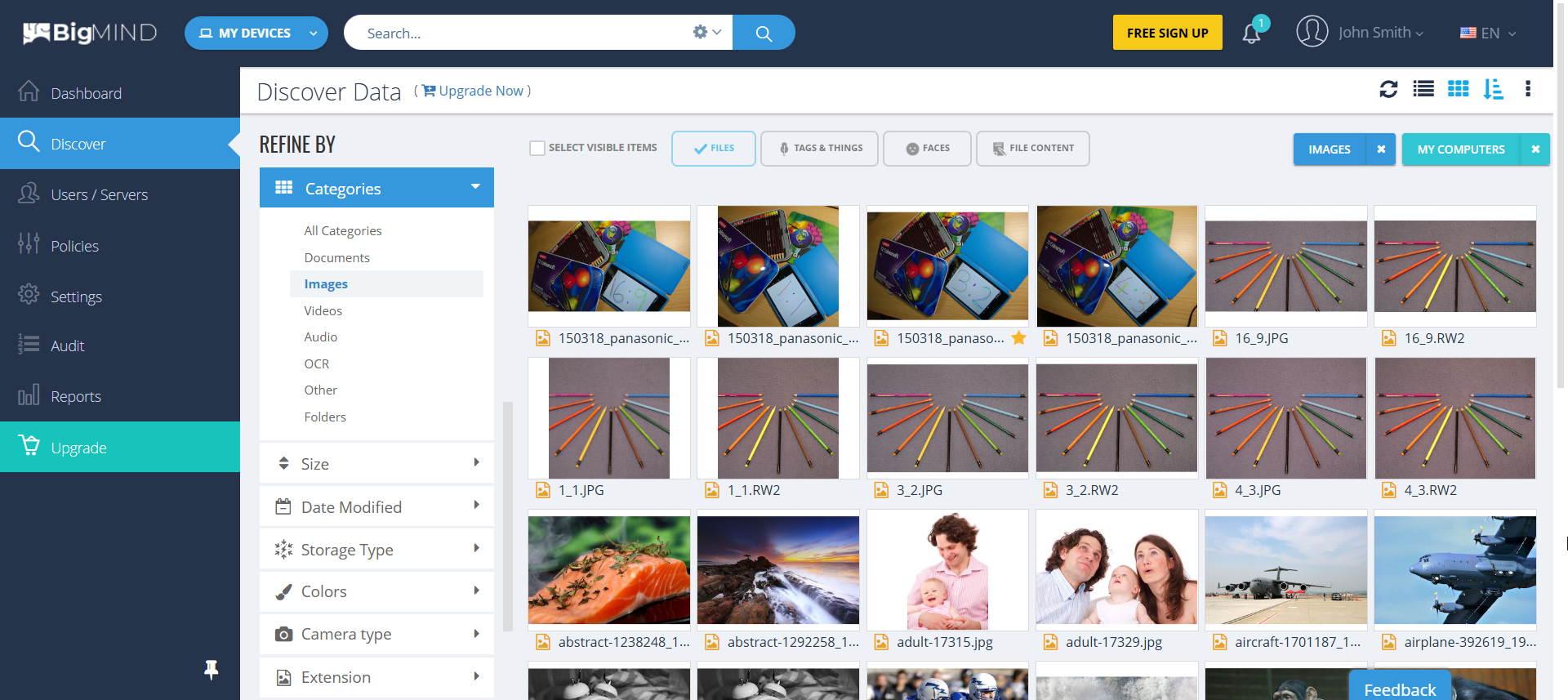Toggle the TAGS & THINGS filter
Screen dimensions: 1568x700
pos(819,149)
